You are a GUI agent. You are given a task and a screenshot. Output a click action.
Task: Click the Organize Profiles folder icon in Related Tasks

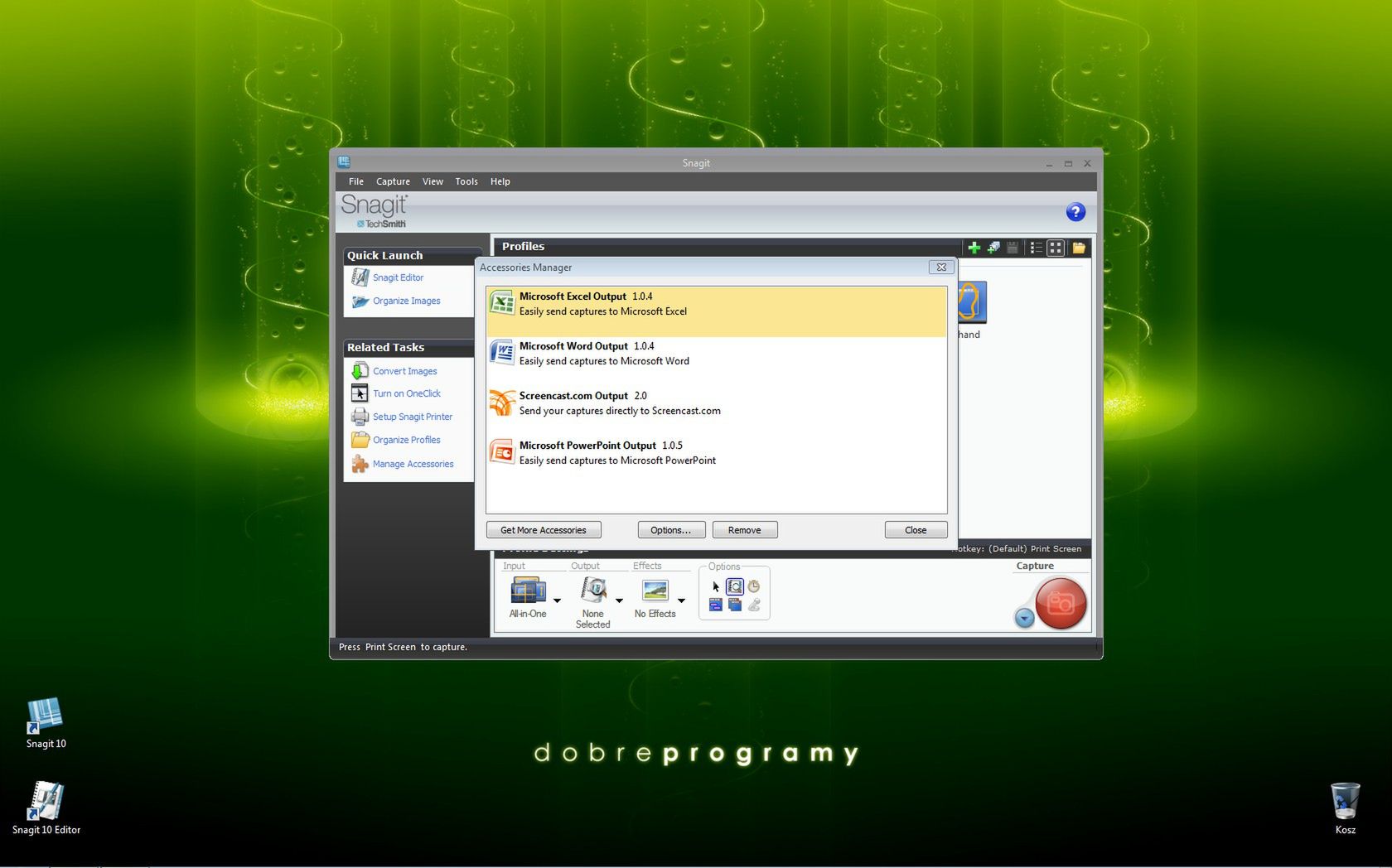(x=360, y=440)
